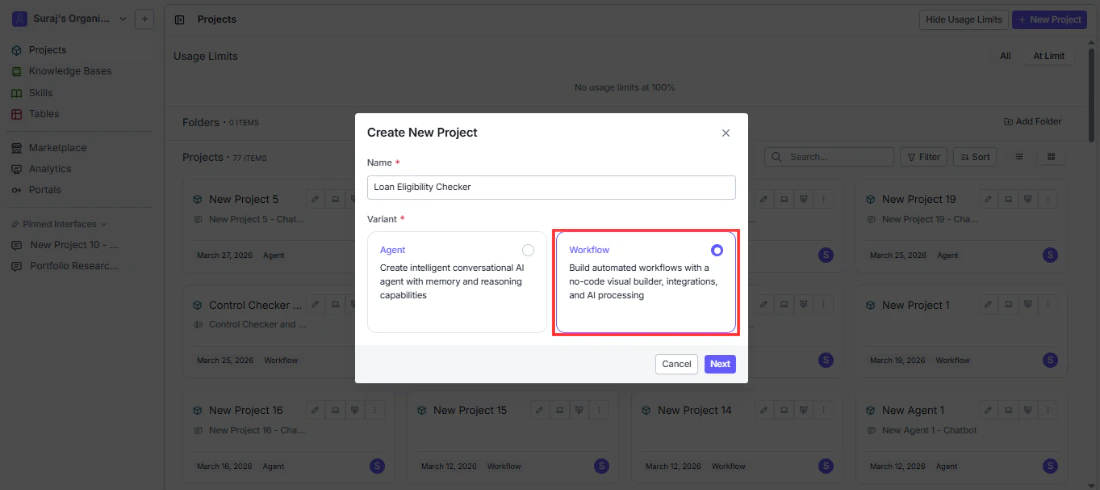Click presentation icon on New Project 16
1100x490 pixels.
(355, 410)
